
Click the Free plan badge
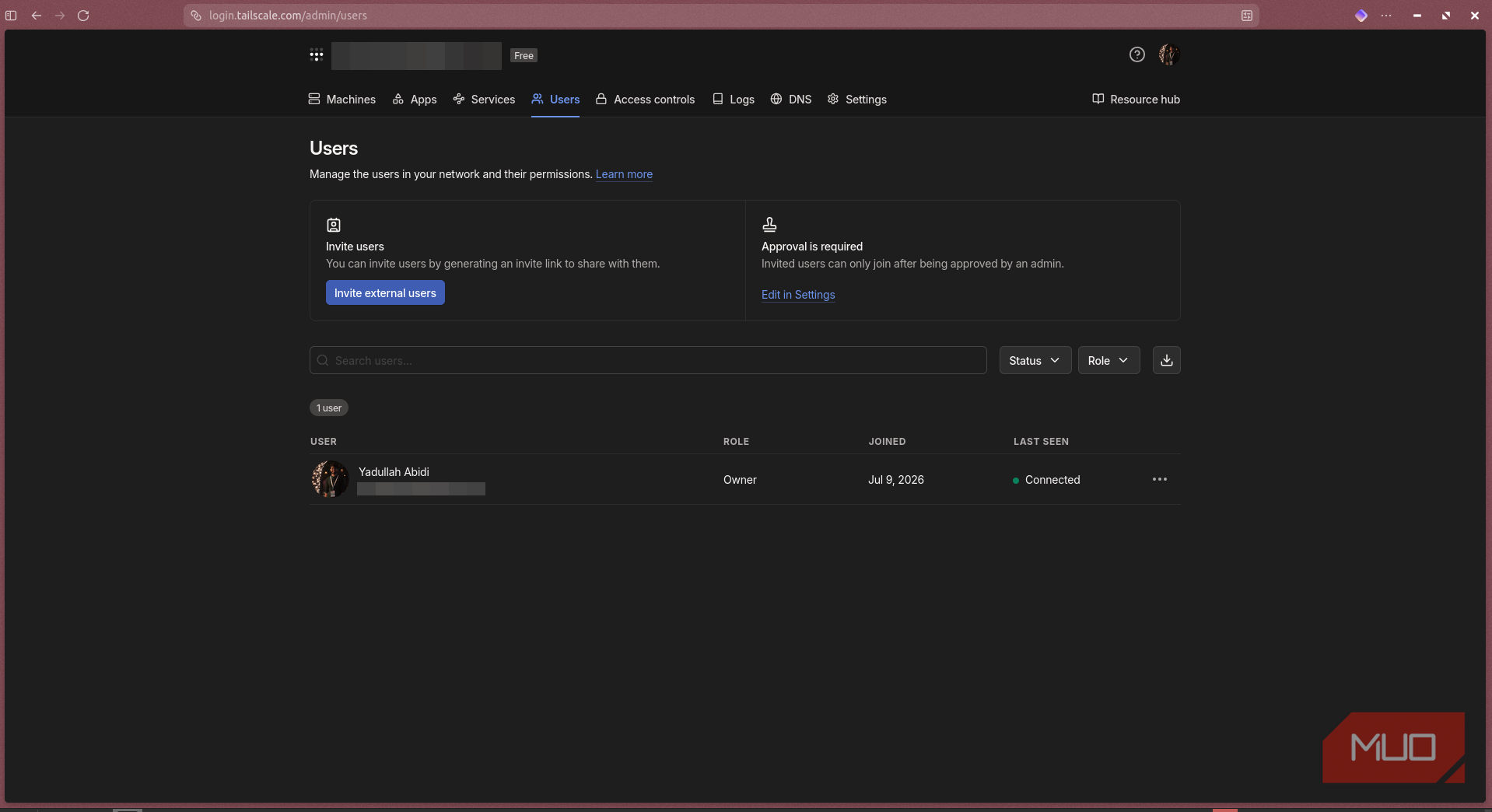[524, 55]
